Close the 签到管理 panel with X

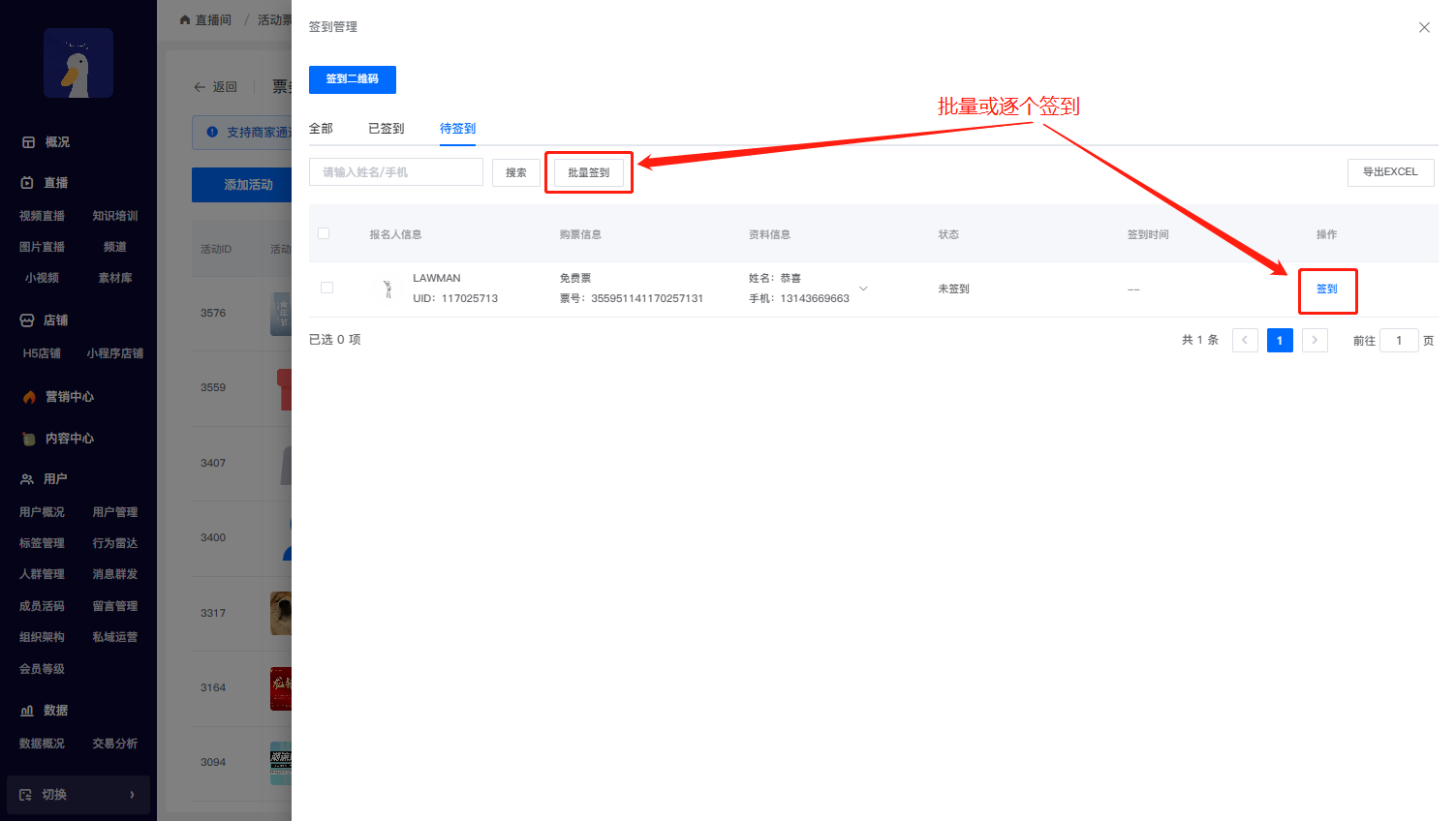pyautogui.click(x=1424, y=27)
